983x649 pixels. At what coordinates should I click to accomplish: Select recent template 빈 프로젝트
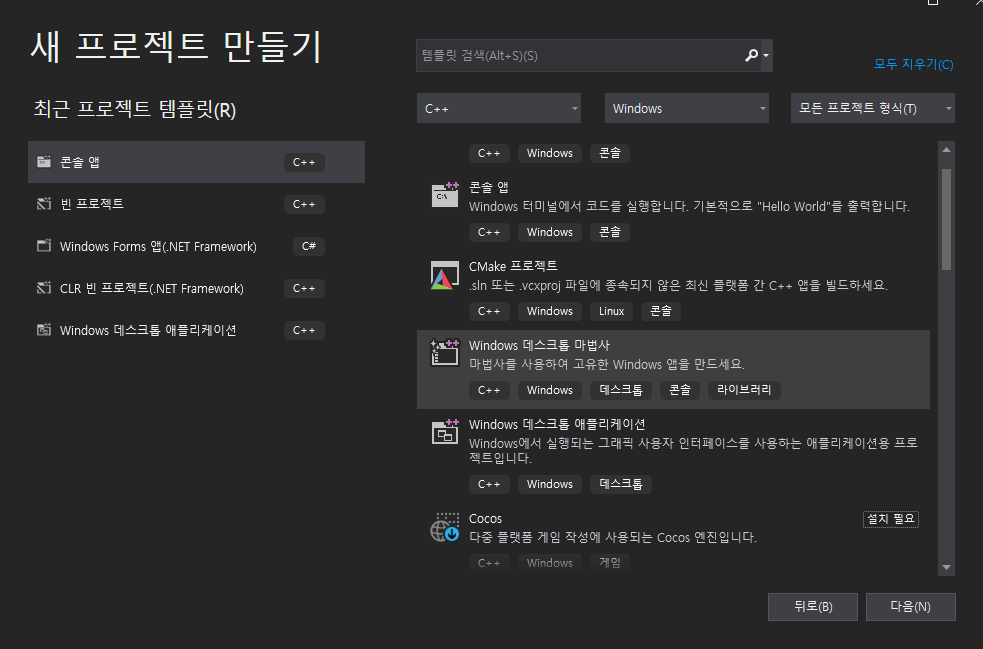pyautogui.click(x=196, y=204)
